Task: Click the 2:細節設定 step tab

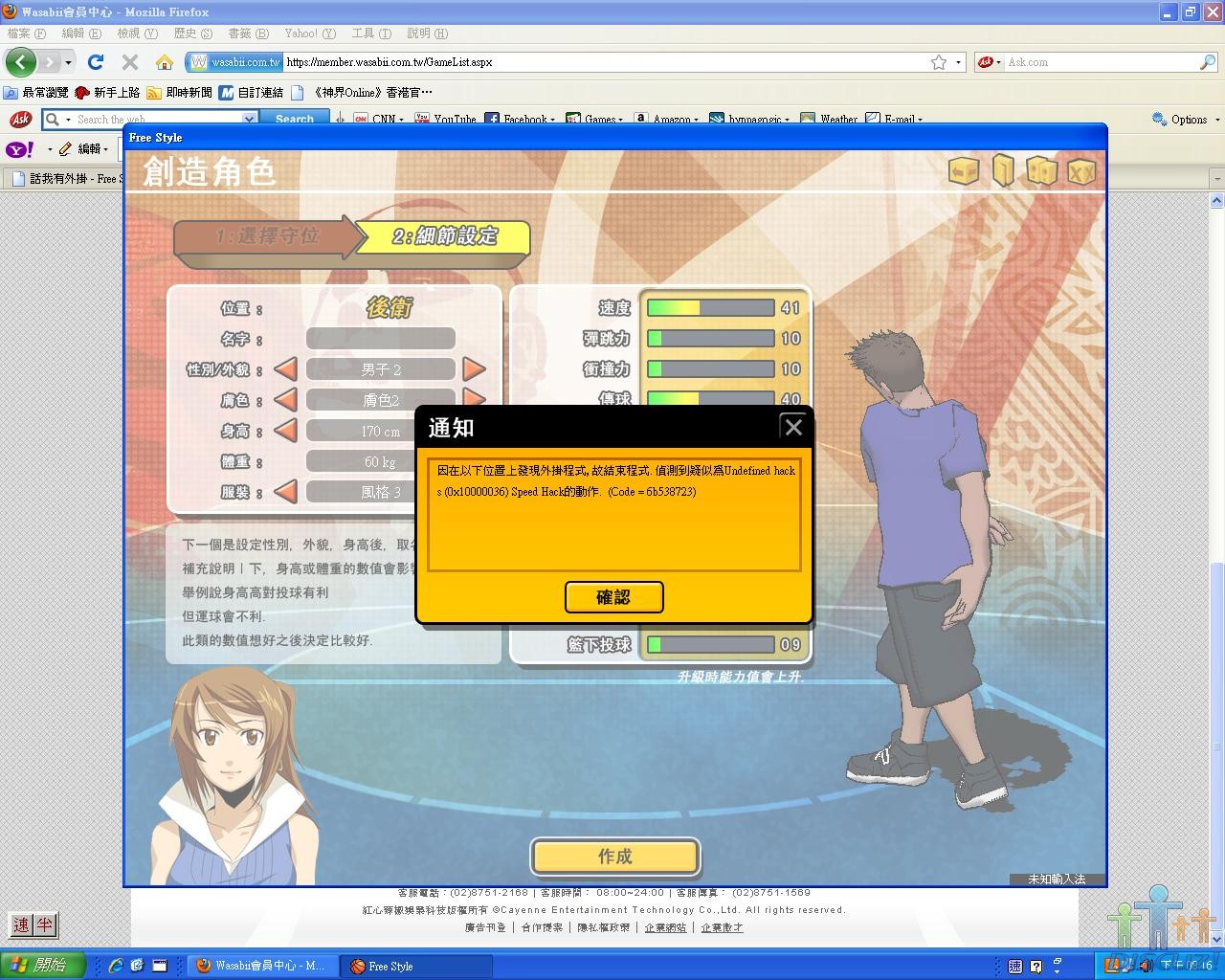Action: [444, 237]
